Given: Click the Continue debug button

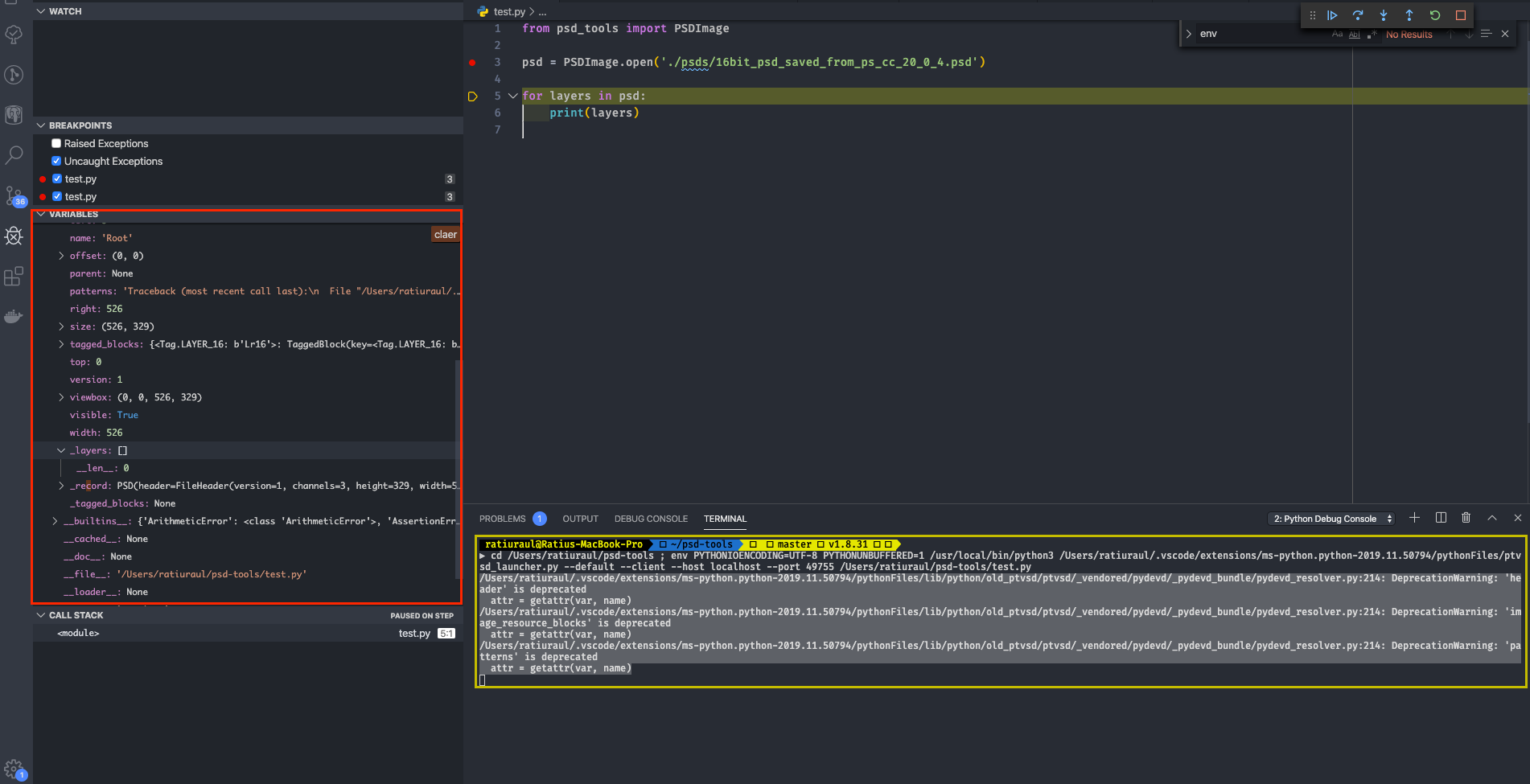Looking at the screenshot, I should (1332, 15).
